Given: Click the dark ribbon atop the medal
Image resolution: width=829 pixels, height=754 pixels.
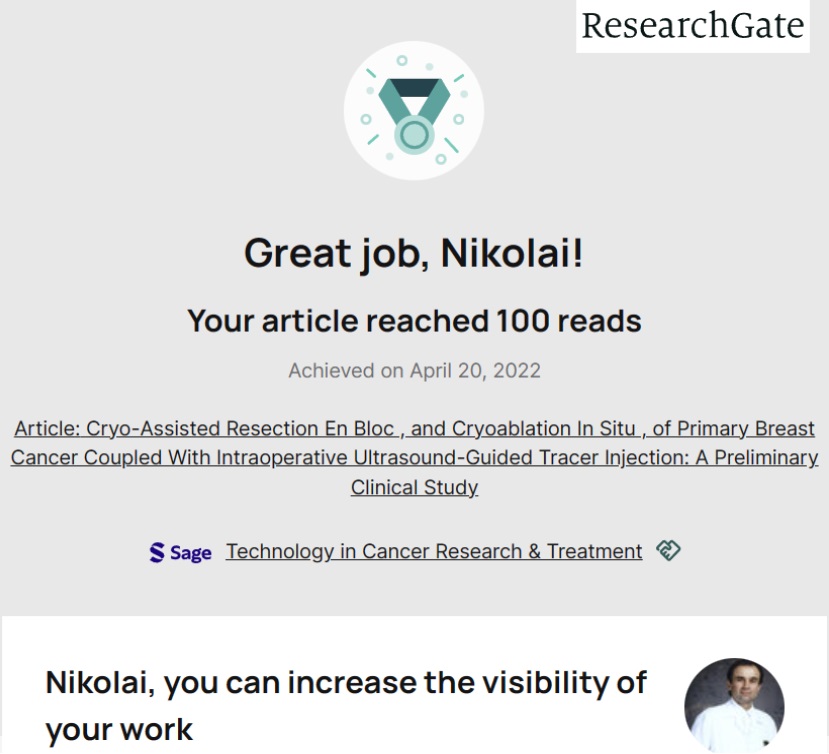Looking at the screenshot, I should click(x=413, y=91).
